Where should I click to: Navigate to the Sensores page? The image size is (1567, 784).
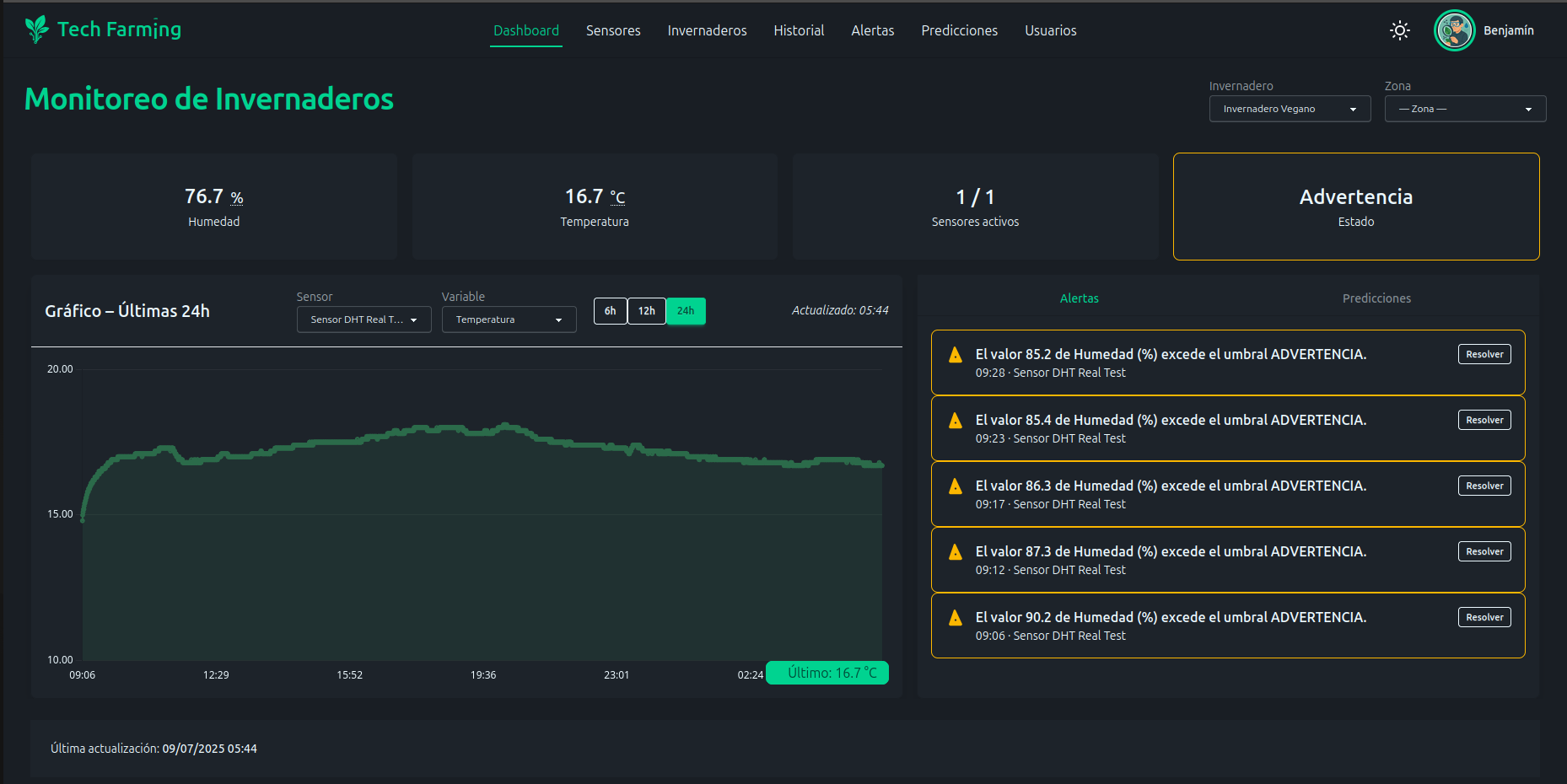tap(613, 30)
